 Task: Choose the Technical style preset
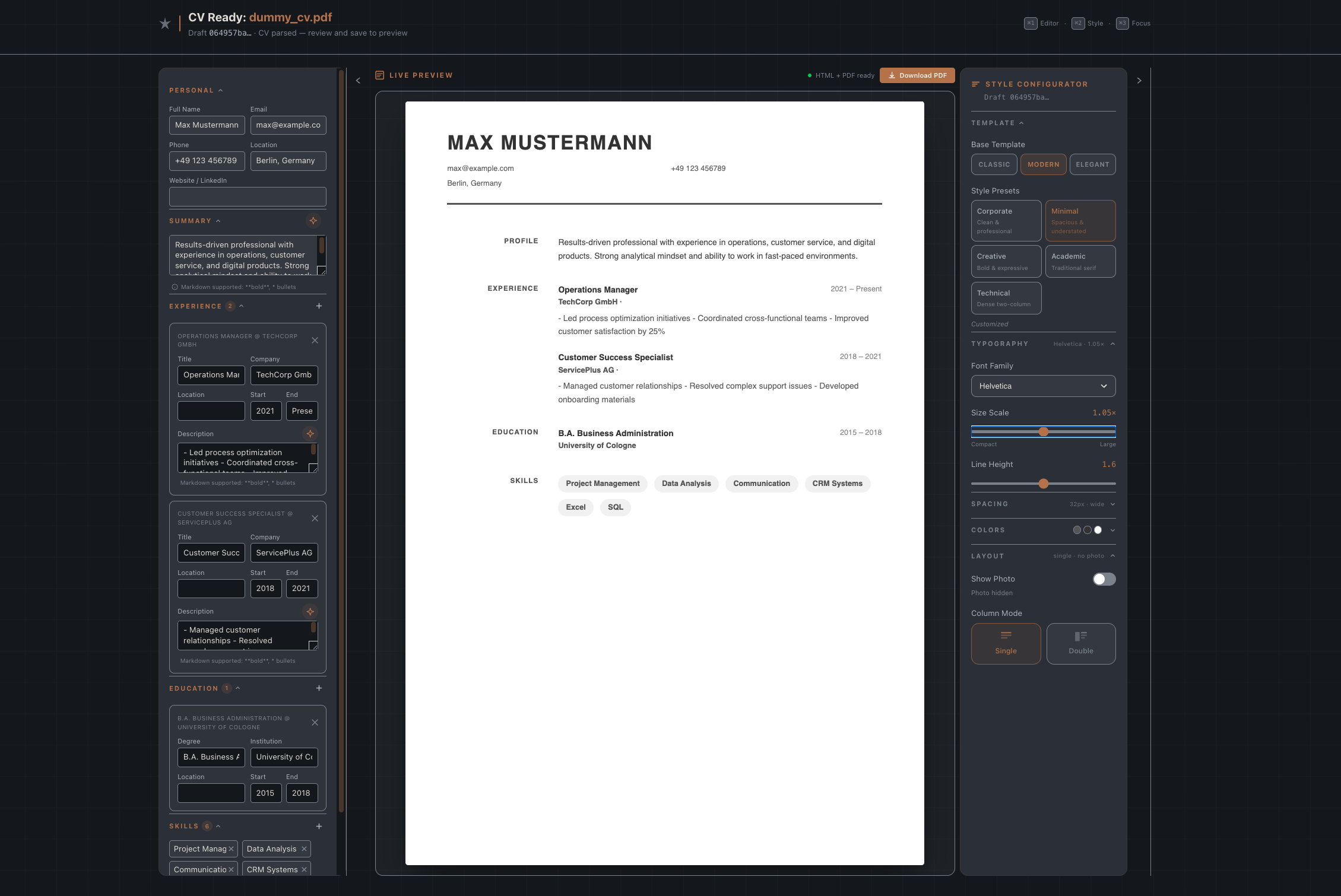click(x=1006, y=298)
